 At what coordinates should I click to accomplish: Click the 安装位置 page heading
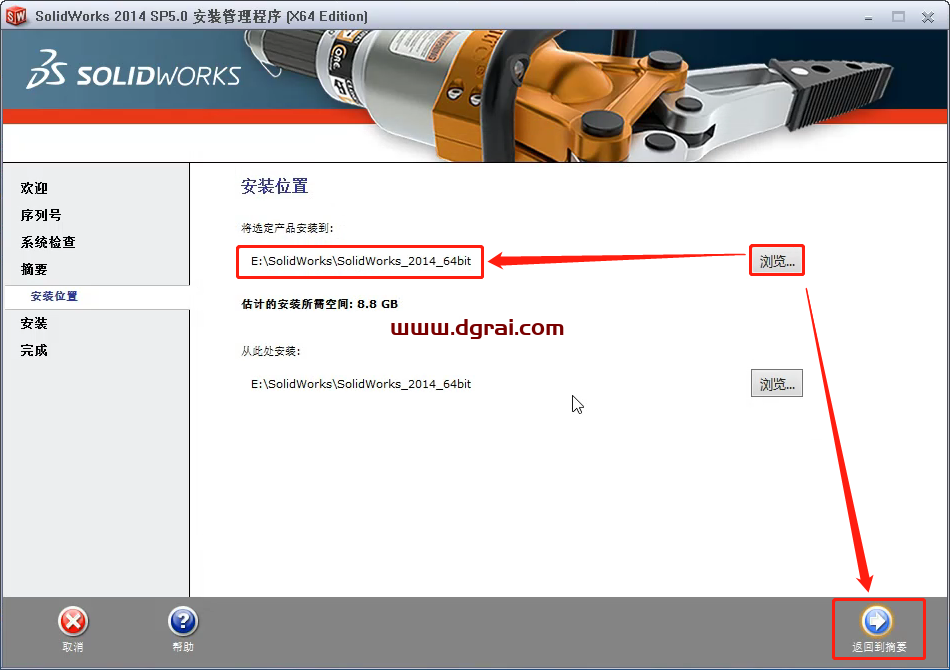(x=274, y=186)
